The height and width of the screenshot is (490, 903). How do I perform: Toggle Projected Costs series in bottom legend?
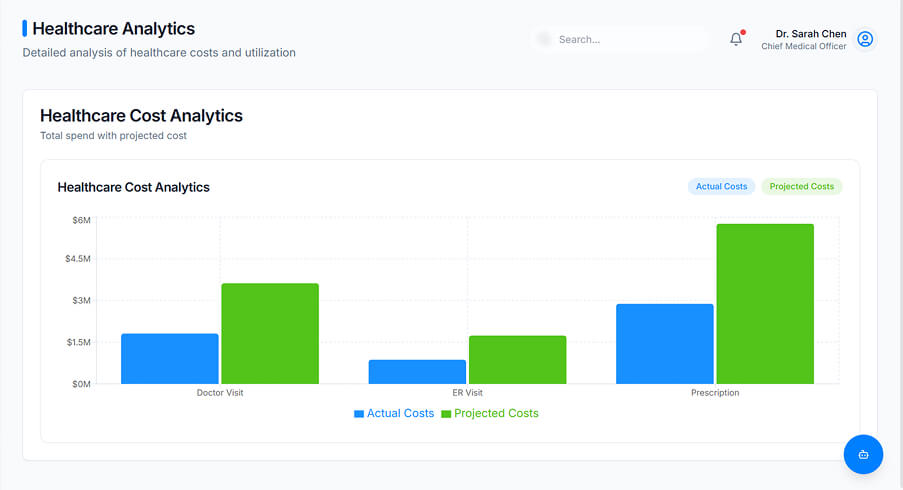[x=496, y=413]
